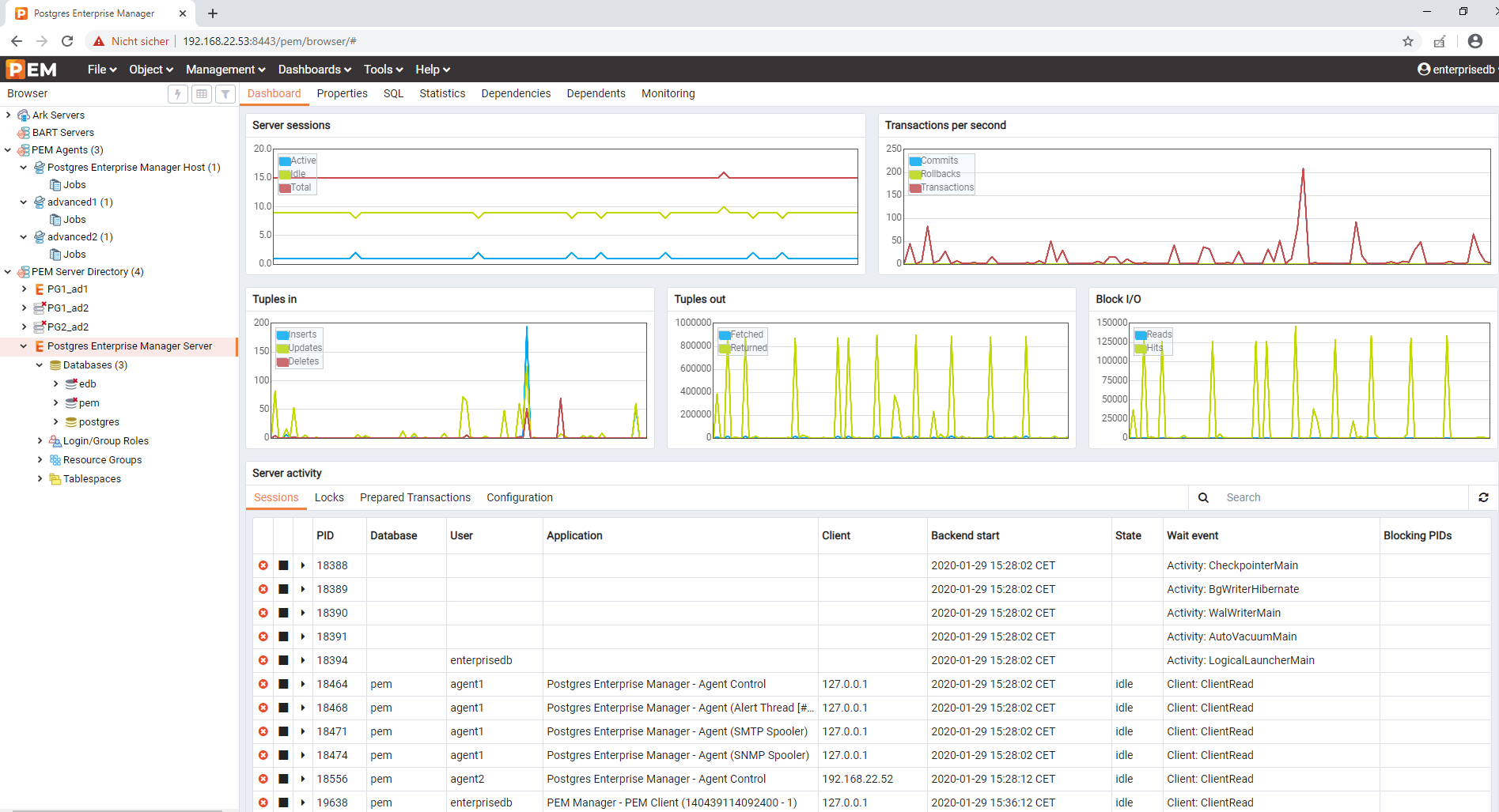Select Postgres Enterprise Manager Host tree item
This screenshot has width=1499, height=812.
coord(134,168)
